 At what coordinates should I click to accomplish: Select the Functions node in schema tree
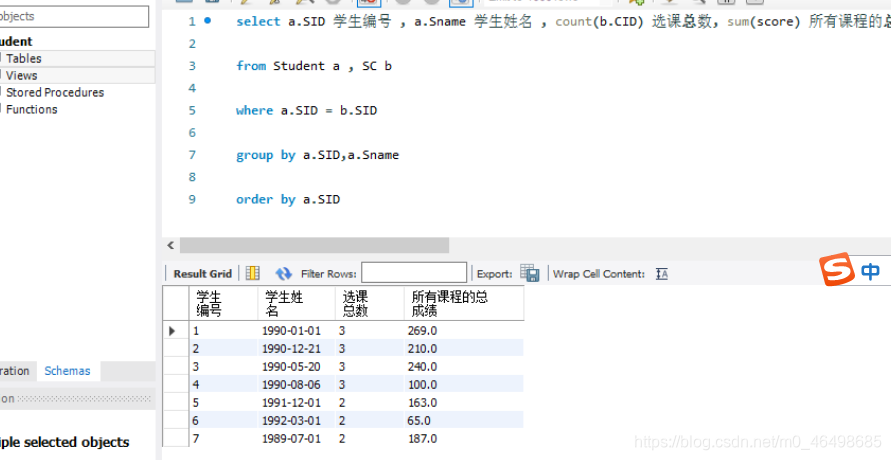tap(31, 109)
